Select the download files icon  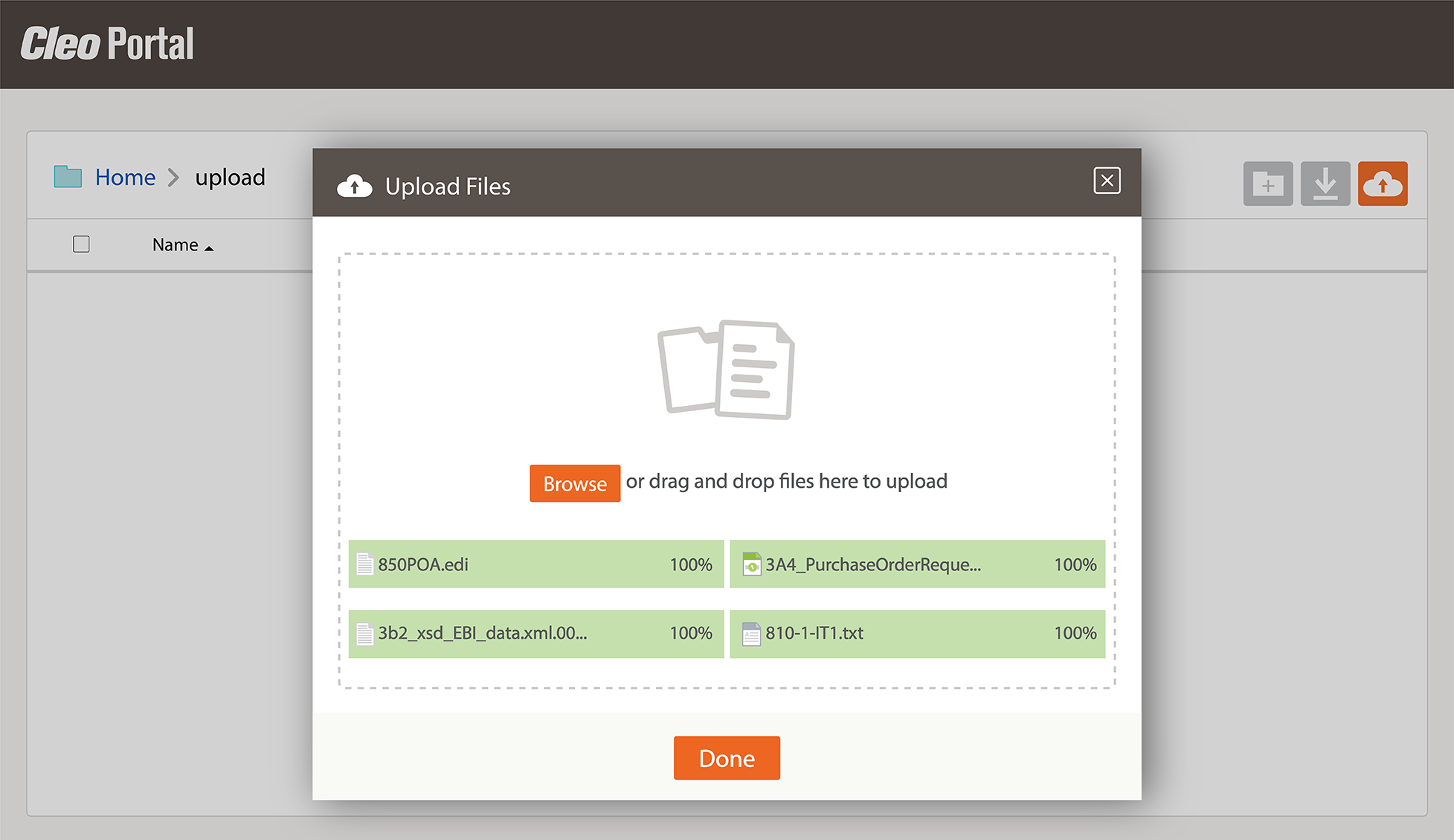click(x=1325, y=184)
